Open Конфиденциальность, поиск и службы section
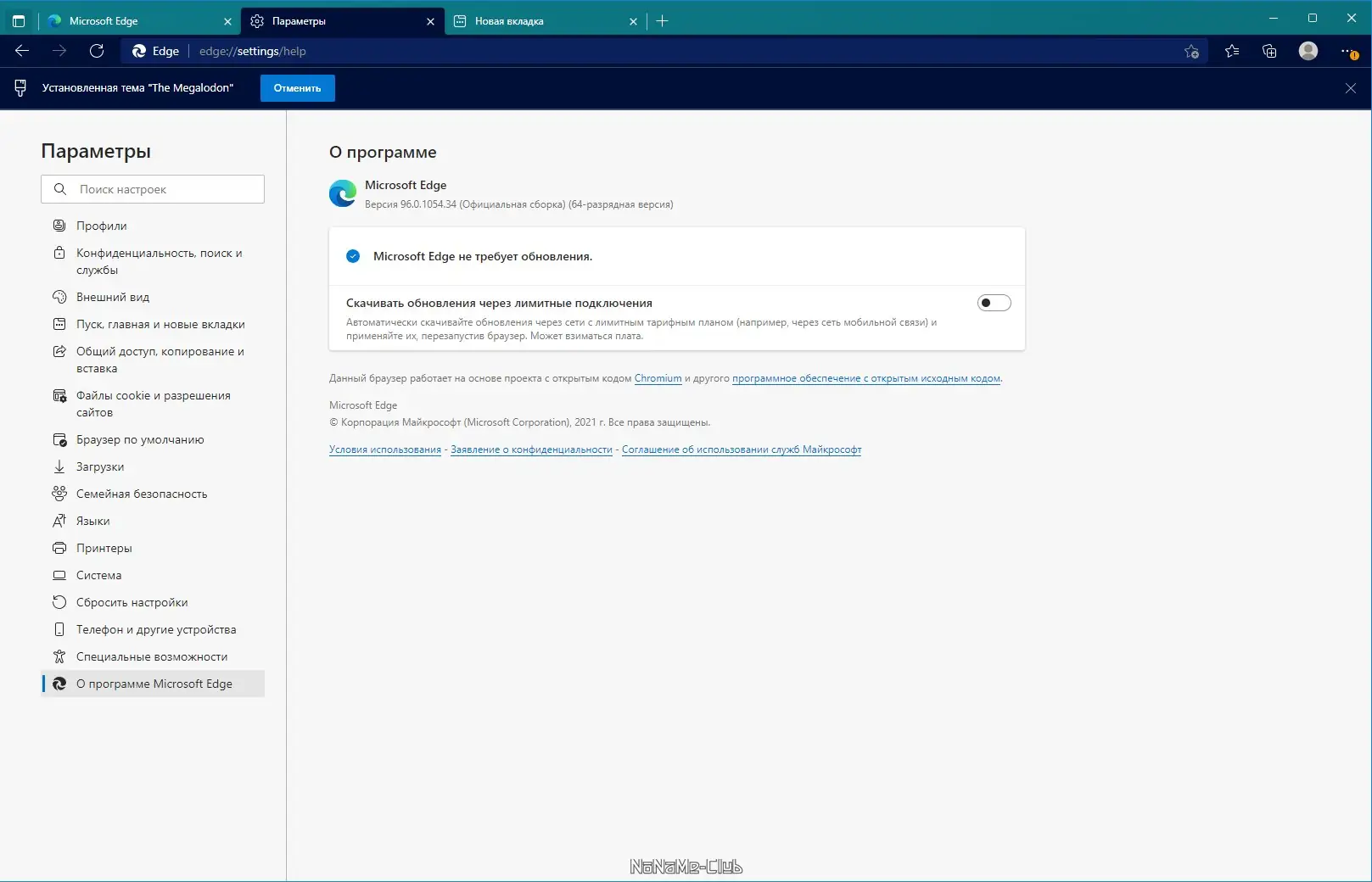The width and height of the screenshot is (1372, 882). tap(153, 261)
